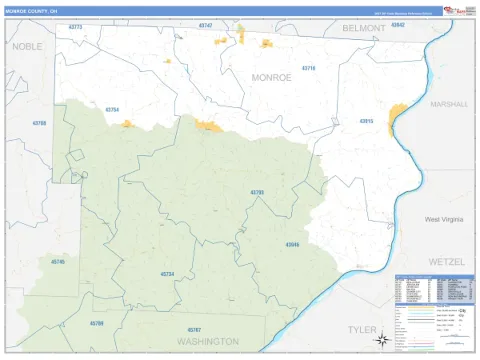Select the WASHINGTON county label
The height and width of the screenshot is (360, 480).
pos(208,341)
